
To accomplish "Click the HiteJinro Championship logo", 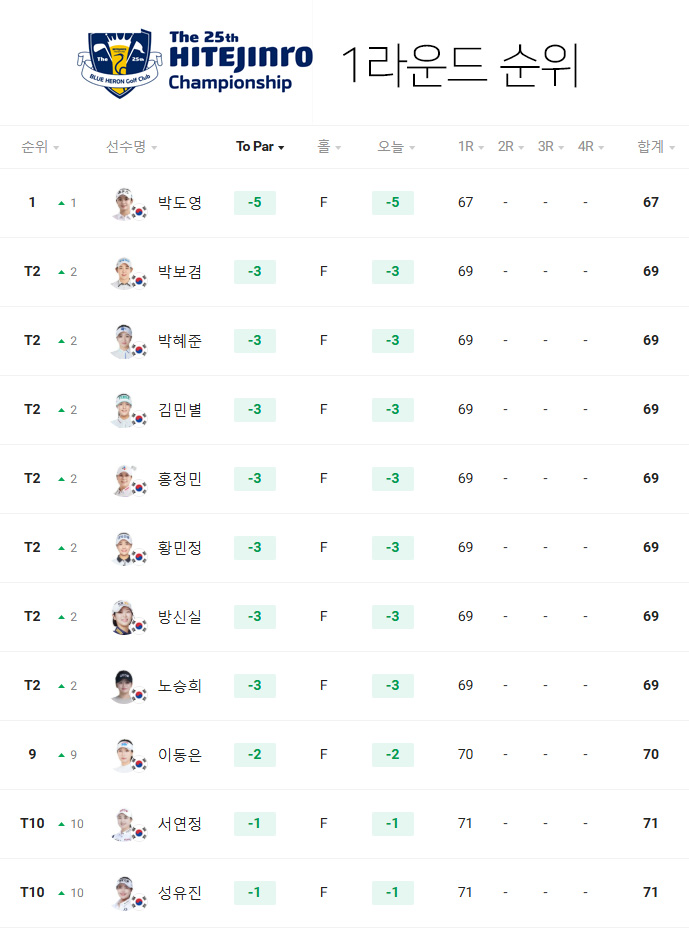I will click(195, 62).
